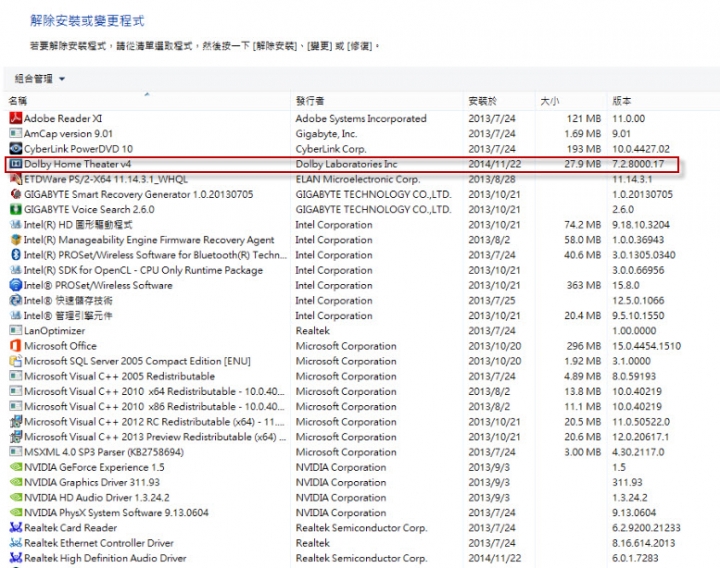Viewport: 720px width, 568px height.
Task: Click the Realtek High Definition Audio Driver icon
Action: [x=16, y=558]
